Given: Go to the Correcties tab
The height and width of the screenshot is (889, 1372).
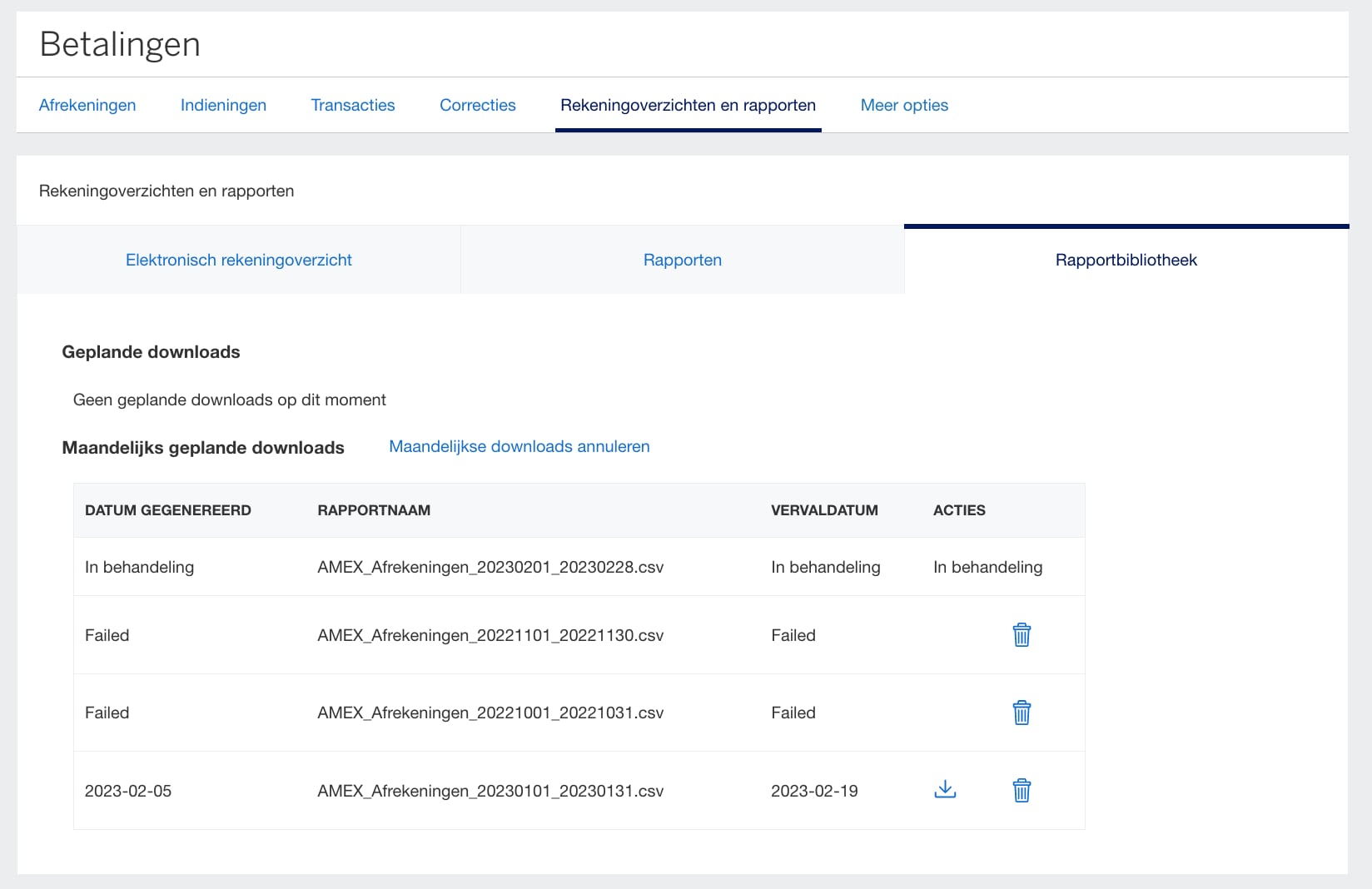Looking at the screenshot, I should click(x=477, y=105).
